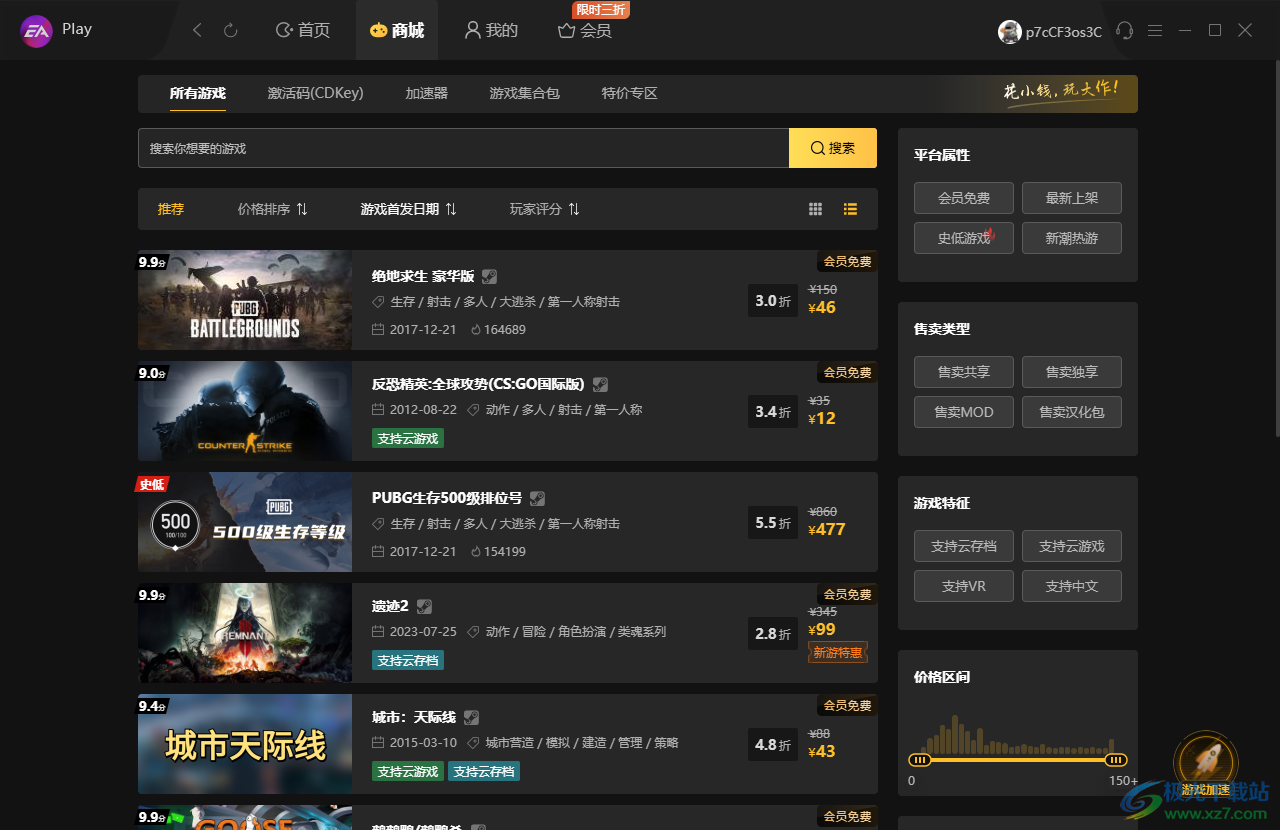The width and height of the screenshot is (1280, 830).
Task: Open the 城市：天际线 title
Action: click(x=414, y=717)
